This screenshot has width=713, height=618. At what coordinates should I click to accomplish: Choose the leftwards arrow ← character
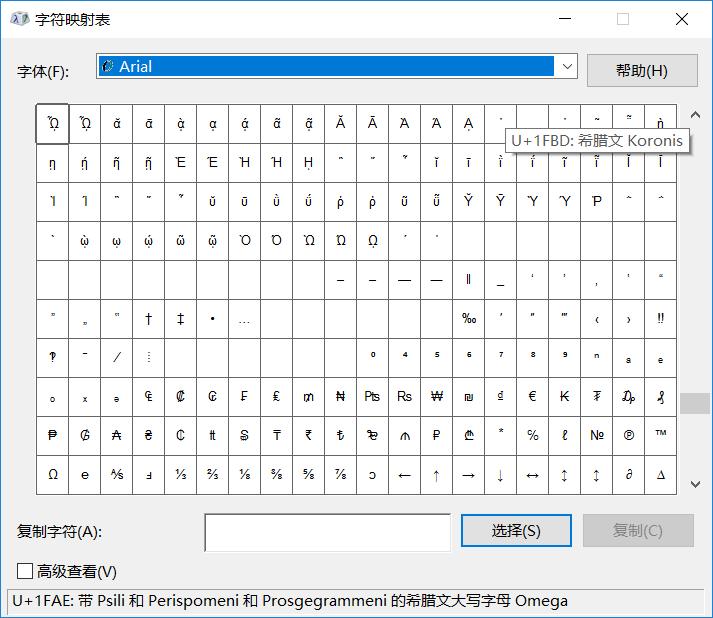(x=405, y=475)
